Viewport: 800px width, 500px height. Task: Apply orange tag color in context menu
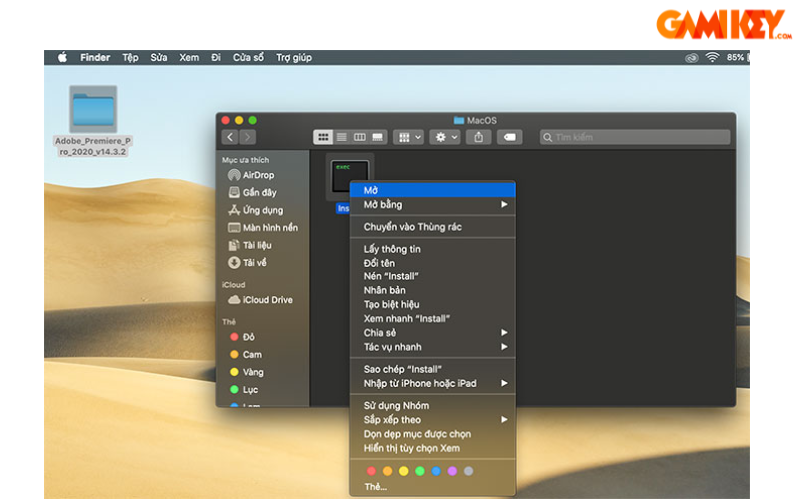click(x=388, y=471)
